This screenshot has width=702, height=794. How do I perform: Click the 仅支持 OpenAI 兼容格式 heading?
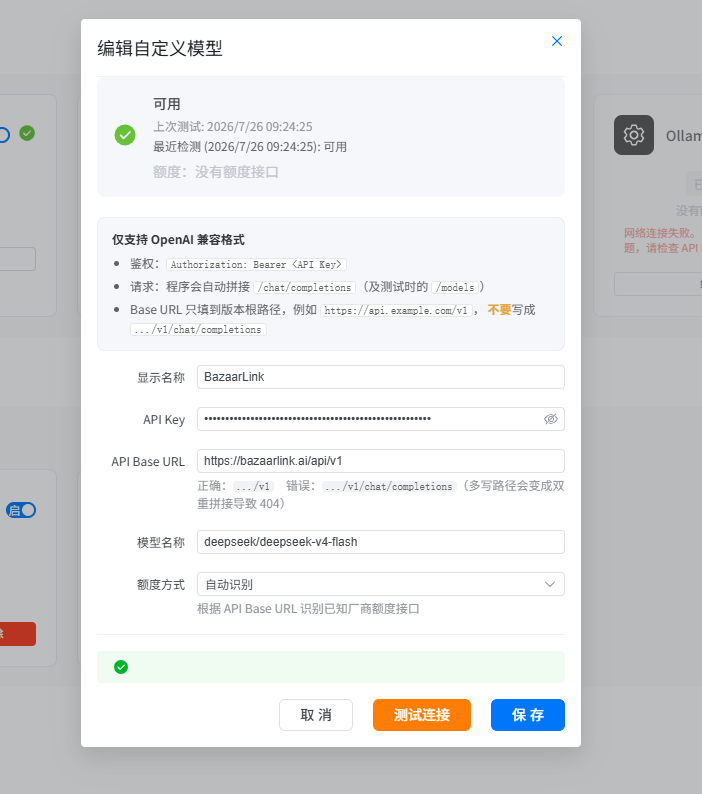coord(178,240)
